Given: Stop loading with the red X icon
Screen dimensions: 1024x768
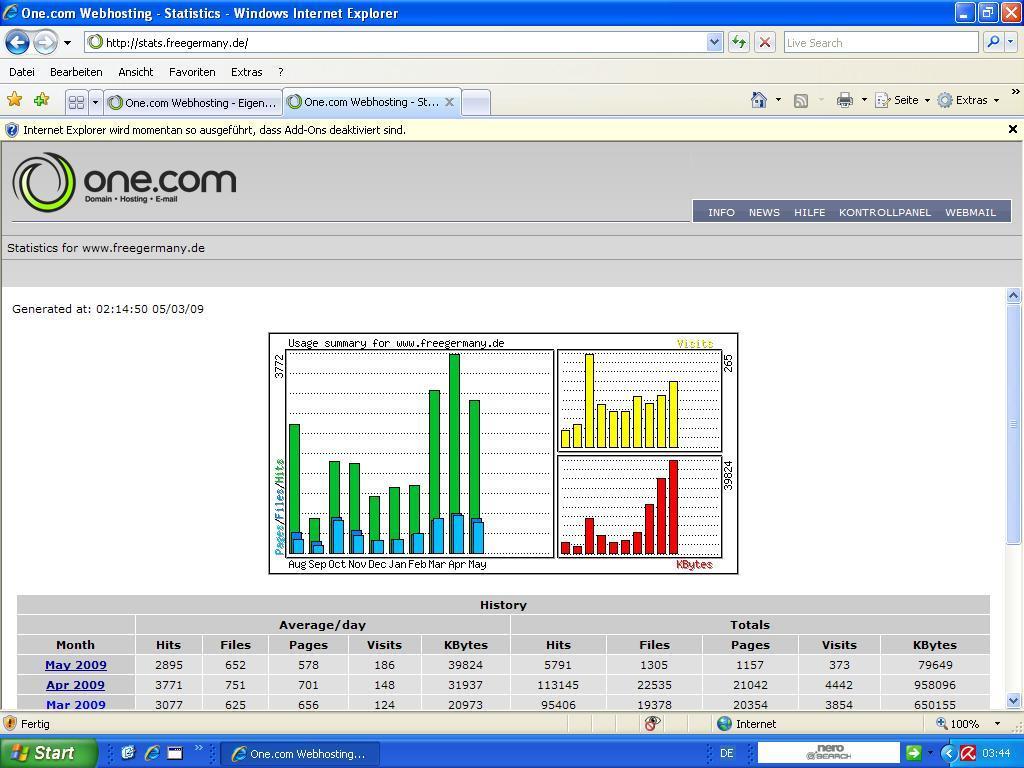Looking at the screenshot, I should pos(765,43).
